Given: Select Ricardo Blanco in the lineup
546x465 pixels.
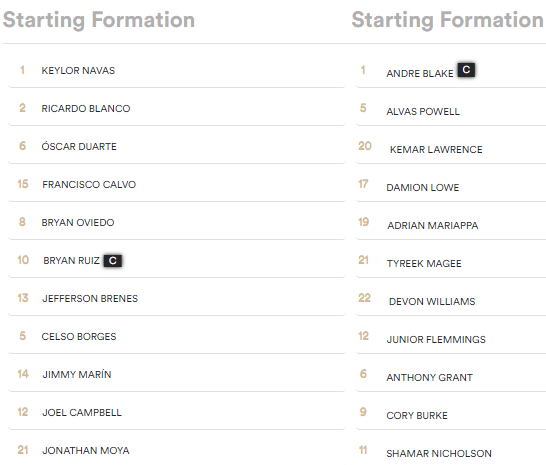Looking at the screenshot, I should click(x=177, y=109).
